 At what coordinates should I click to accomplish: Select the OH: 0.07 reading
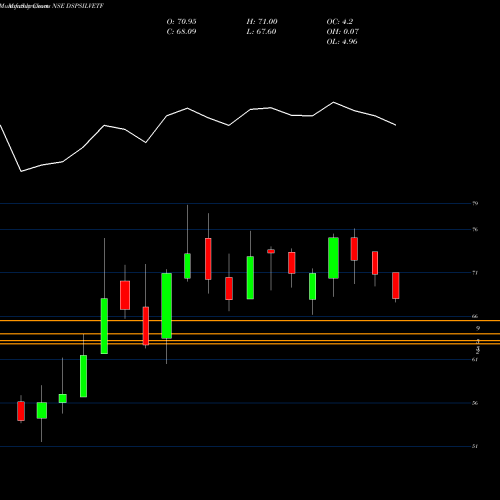(x=343, y=32)
